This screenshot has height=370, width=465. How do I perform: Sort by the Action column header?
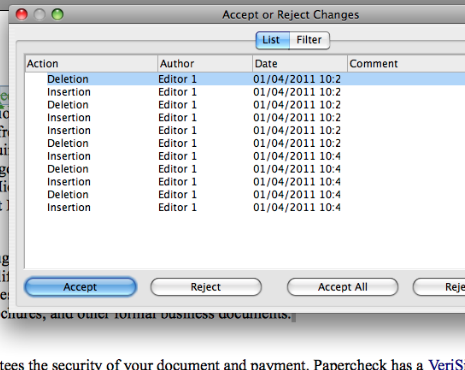(91, 64)
